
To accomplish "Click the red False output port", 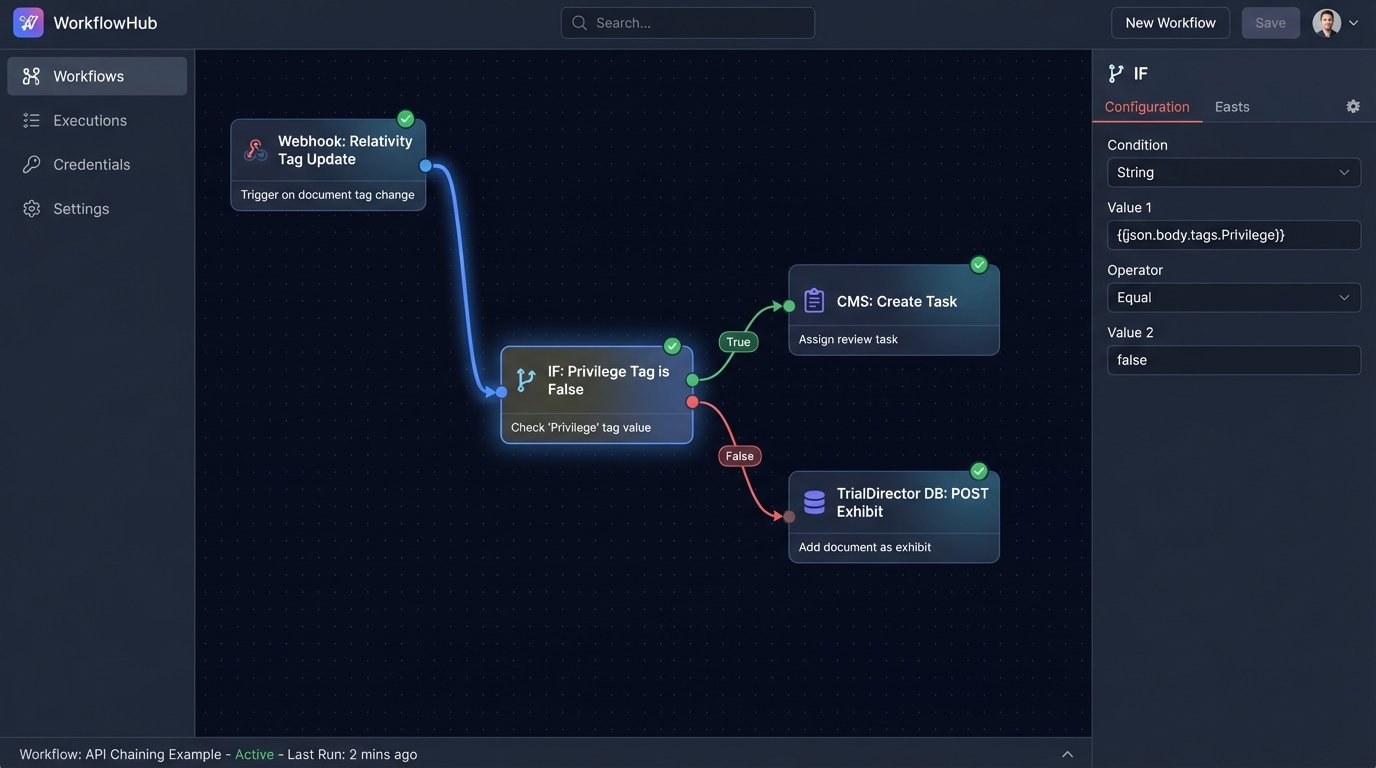I will tap(692, 402).
